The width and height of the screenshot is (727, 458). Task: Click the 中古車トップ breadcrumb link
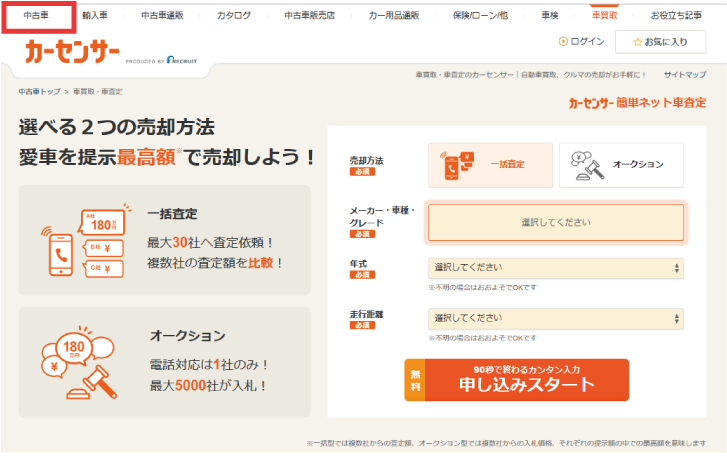(39, 92)
